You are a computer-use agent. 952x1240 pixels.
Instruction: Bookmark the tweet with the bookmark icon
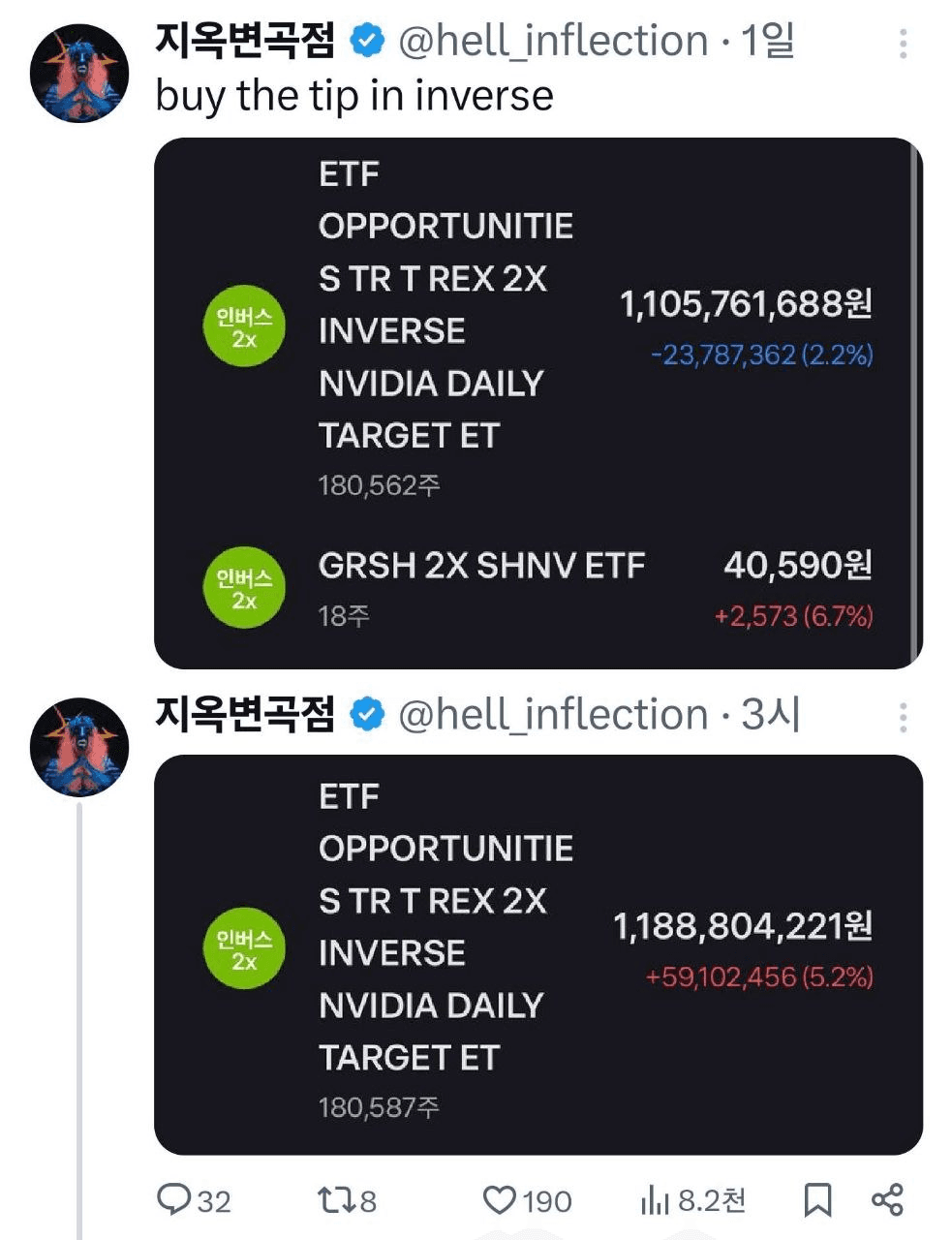818,1200
